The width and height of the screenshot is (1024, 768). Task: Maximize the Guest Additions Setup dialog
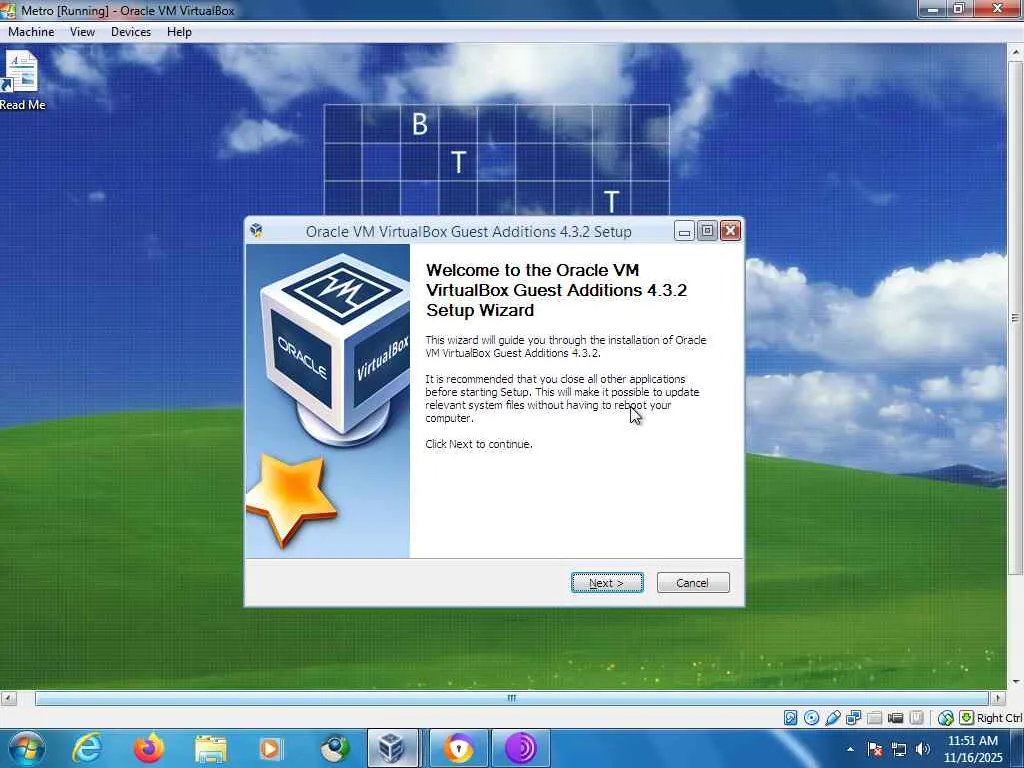click(x=707, y=231)
